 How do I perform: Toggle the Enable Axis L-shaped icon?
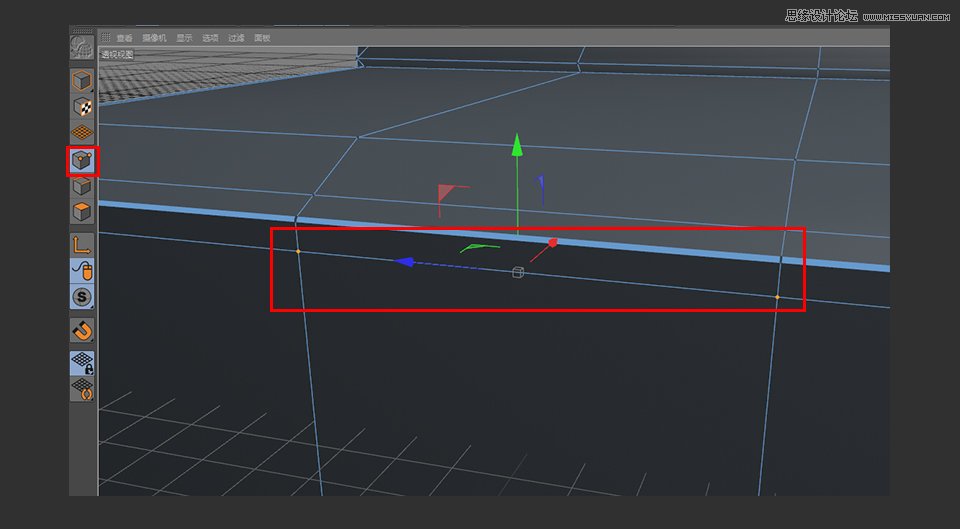coord(82,244)
